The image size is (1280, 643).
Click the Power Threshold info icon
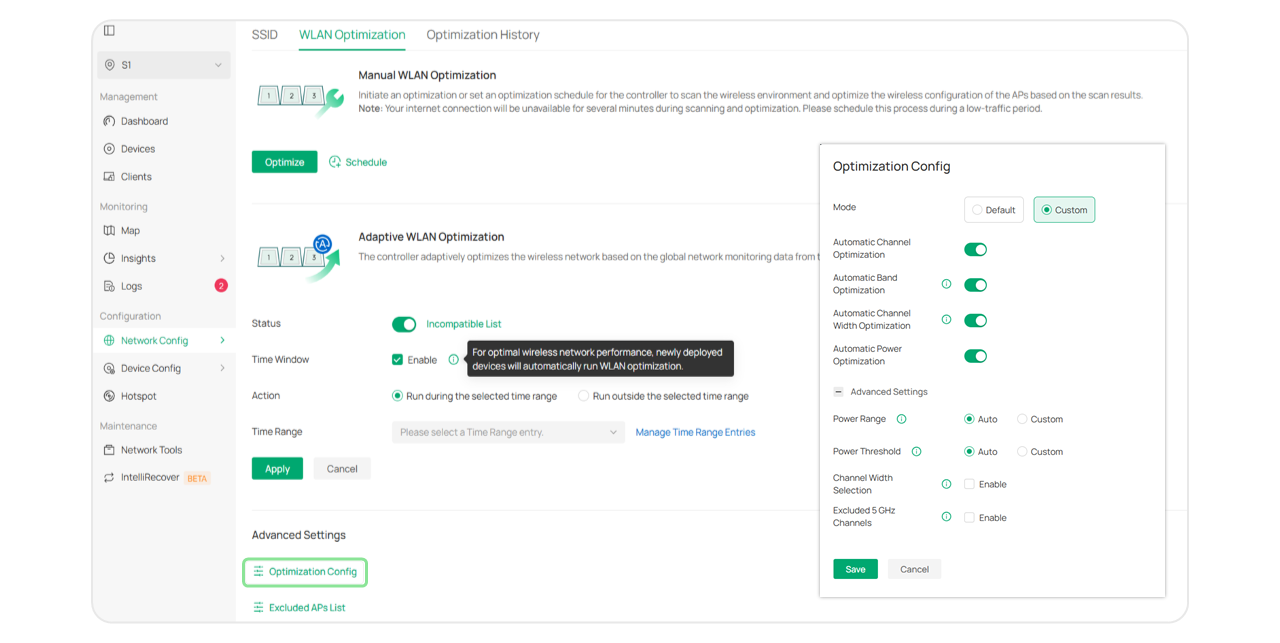[x=916, y=452]
